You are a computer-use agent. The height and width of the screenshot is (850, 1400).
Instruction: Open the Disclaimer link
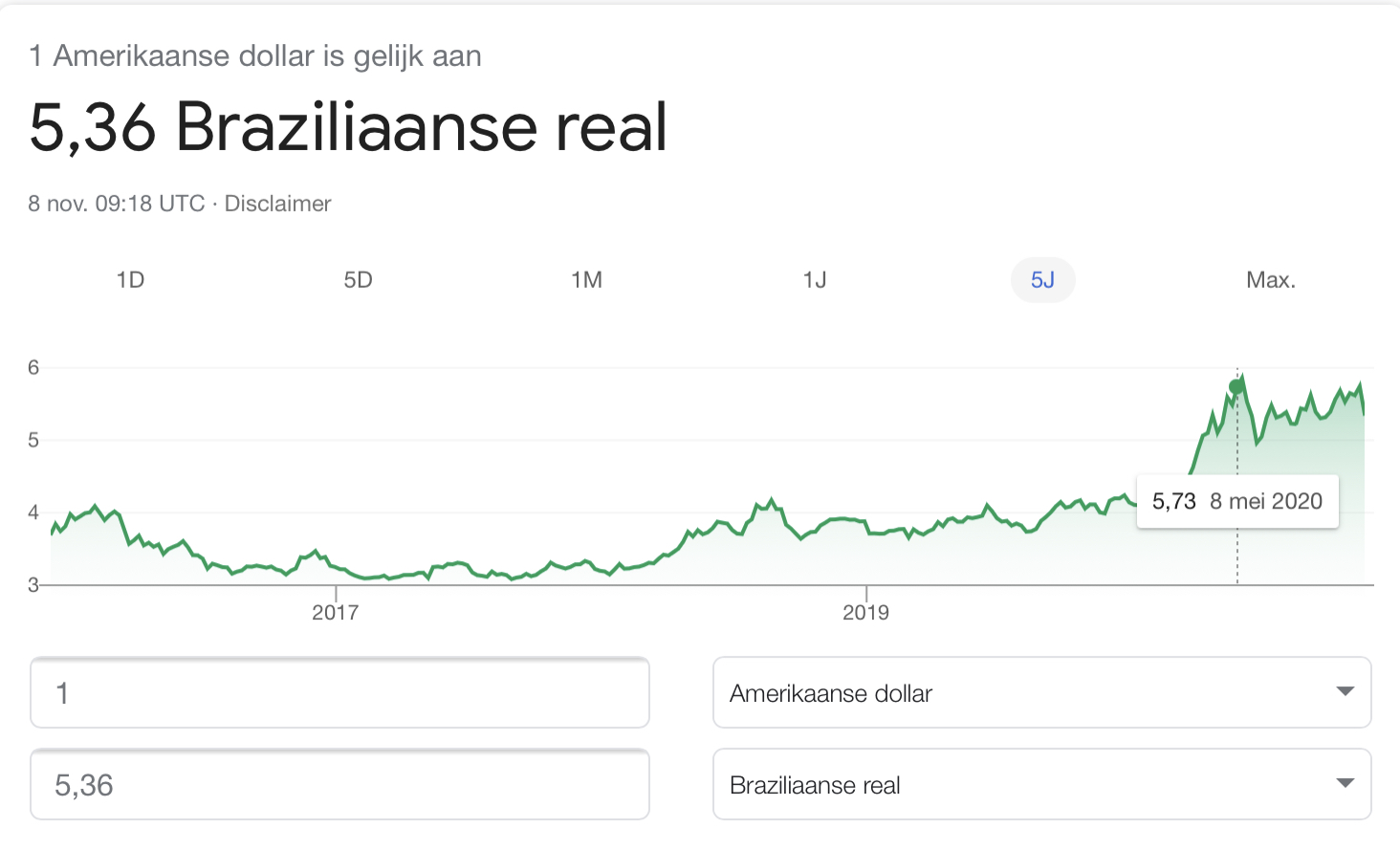(x=277, y=204)
